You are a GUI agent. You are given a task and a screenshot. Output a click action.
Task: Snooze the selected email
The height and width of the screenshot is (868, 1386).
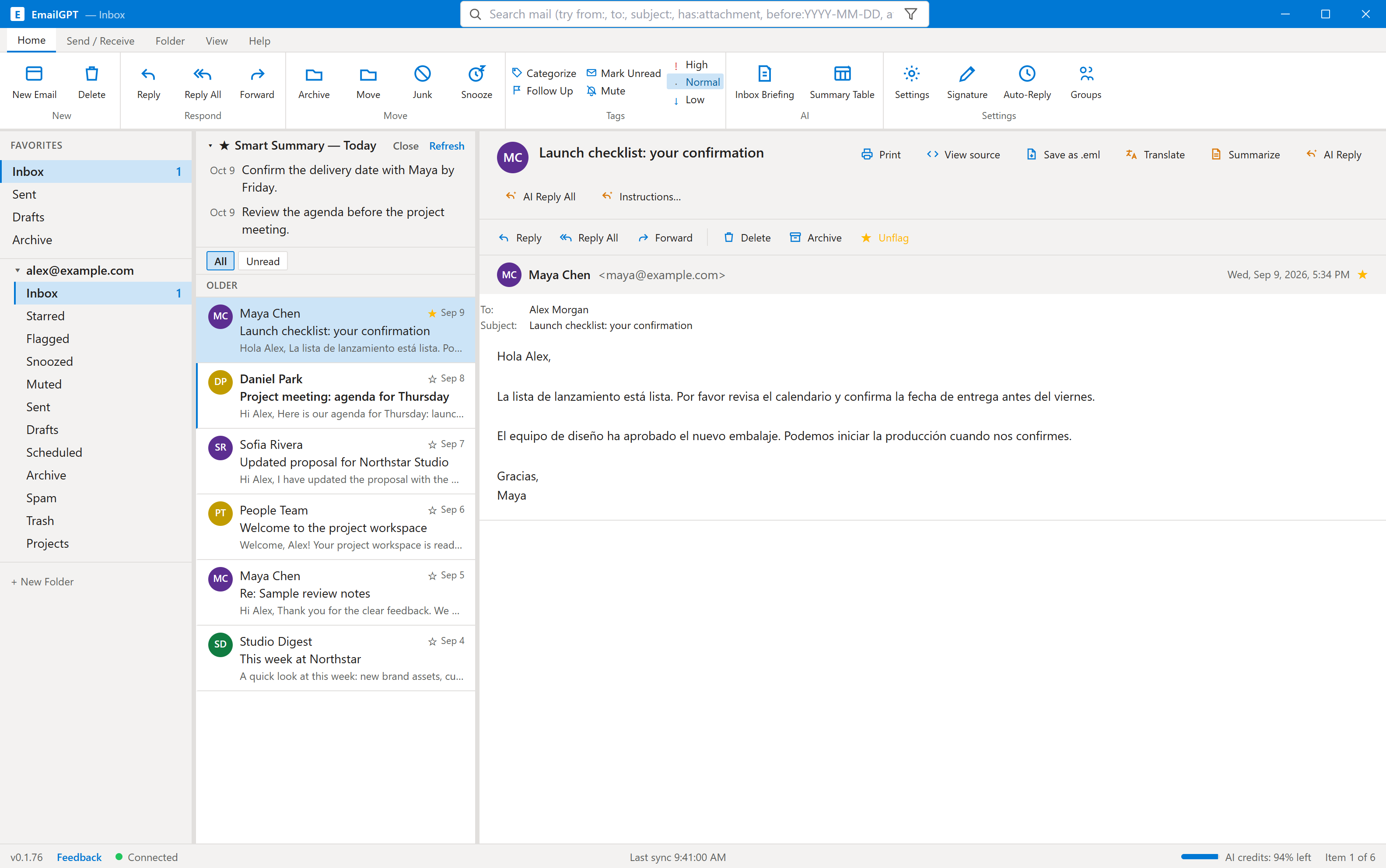tap(476, 82)
